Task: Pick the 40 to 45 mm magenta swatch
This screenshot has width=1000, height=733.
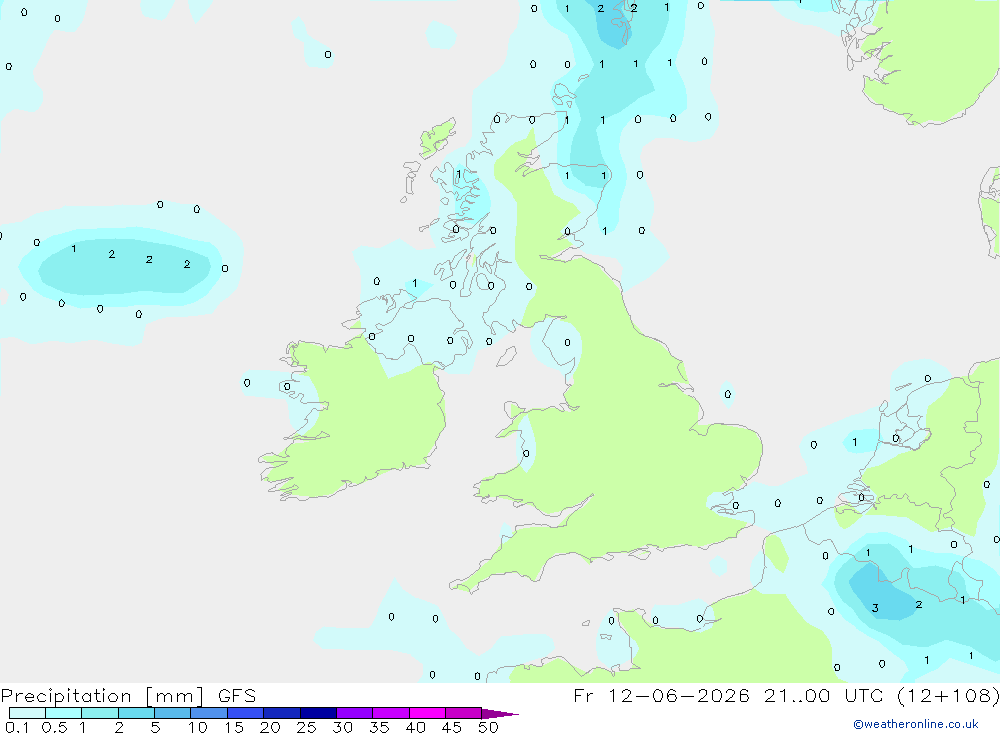Action: pos(427,713)
